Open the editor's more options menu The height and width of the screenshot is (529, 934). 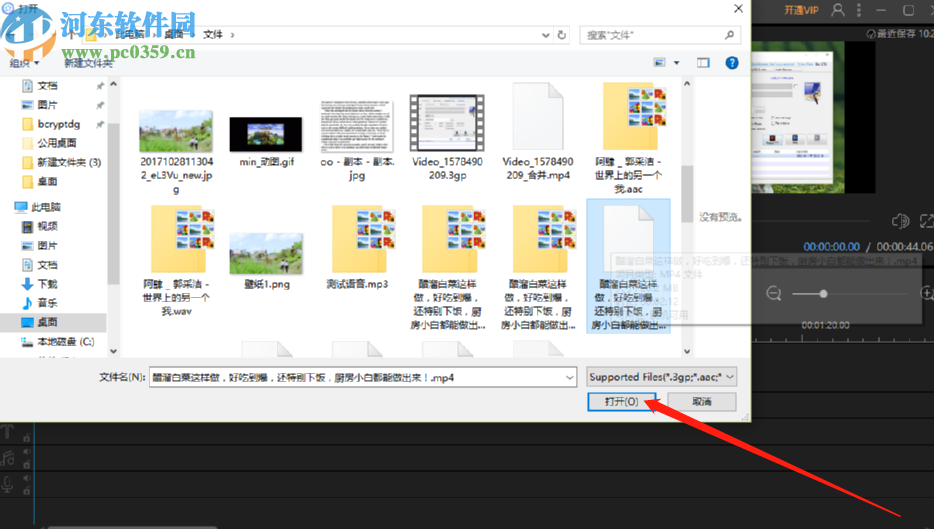(858, 10)
